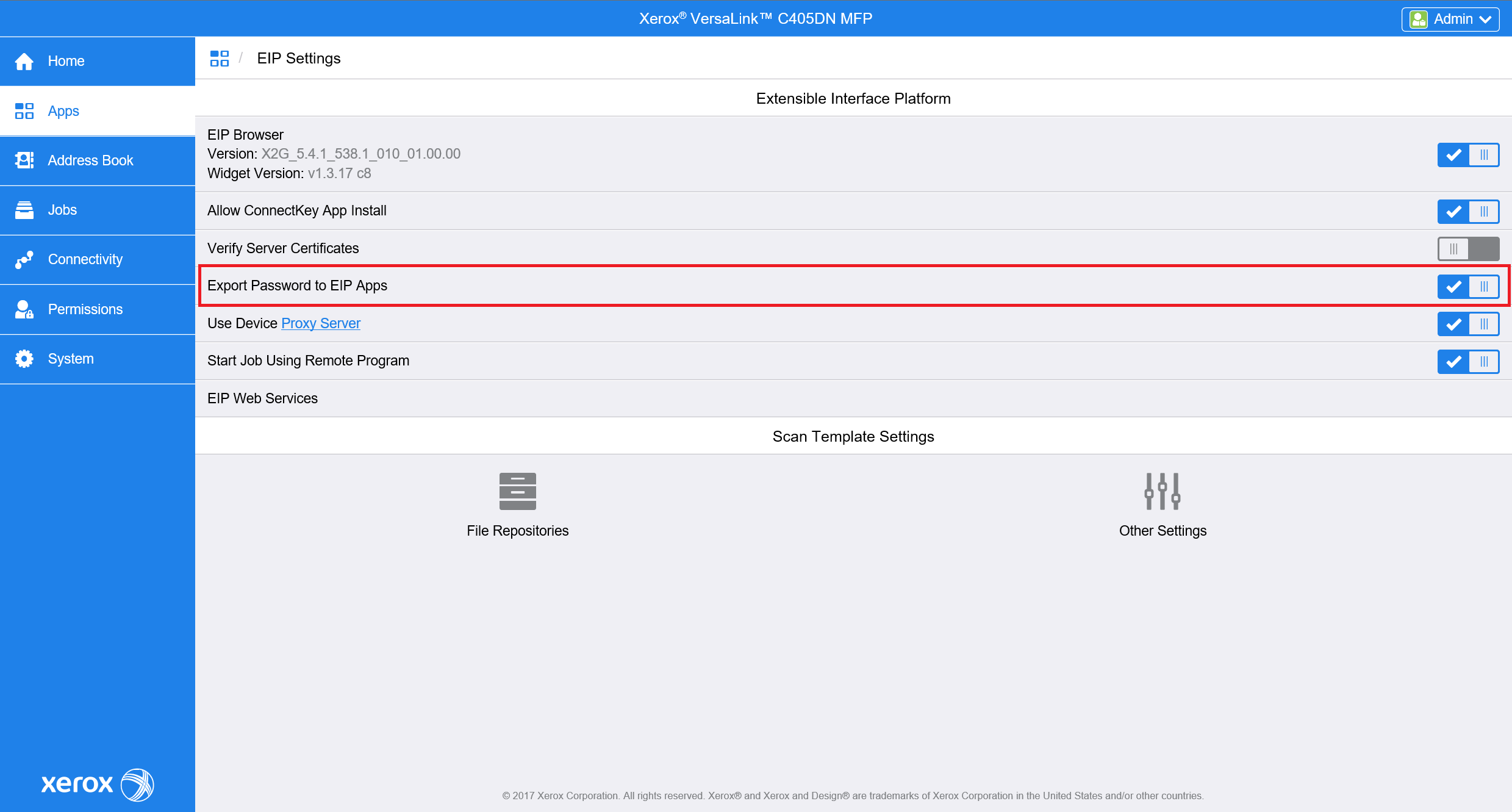1512x812 pixels.
Task: Expand the Admin account dropdown
Action: click(1450, 19)
